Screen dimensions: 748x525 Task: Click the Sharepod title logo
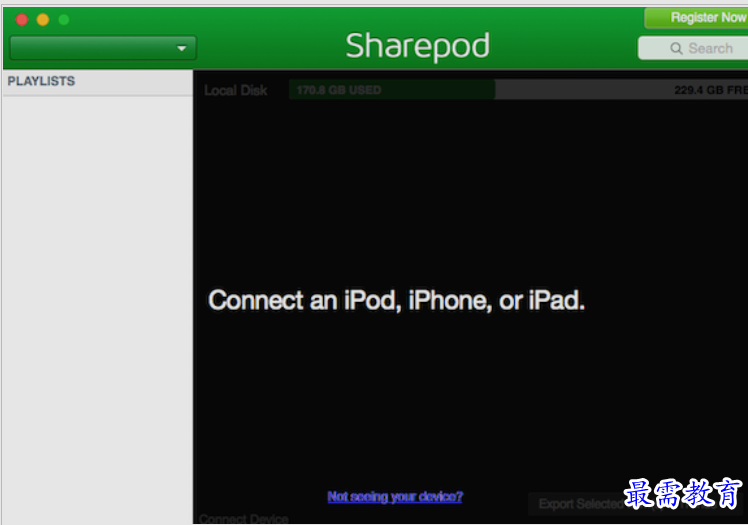click(417, 46)
